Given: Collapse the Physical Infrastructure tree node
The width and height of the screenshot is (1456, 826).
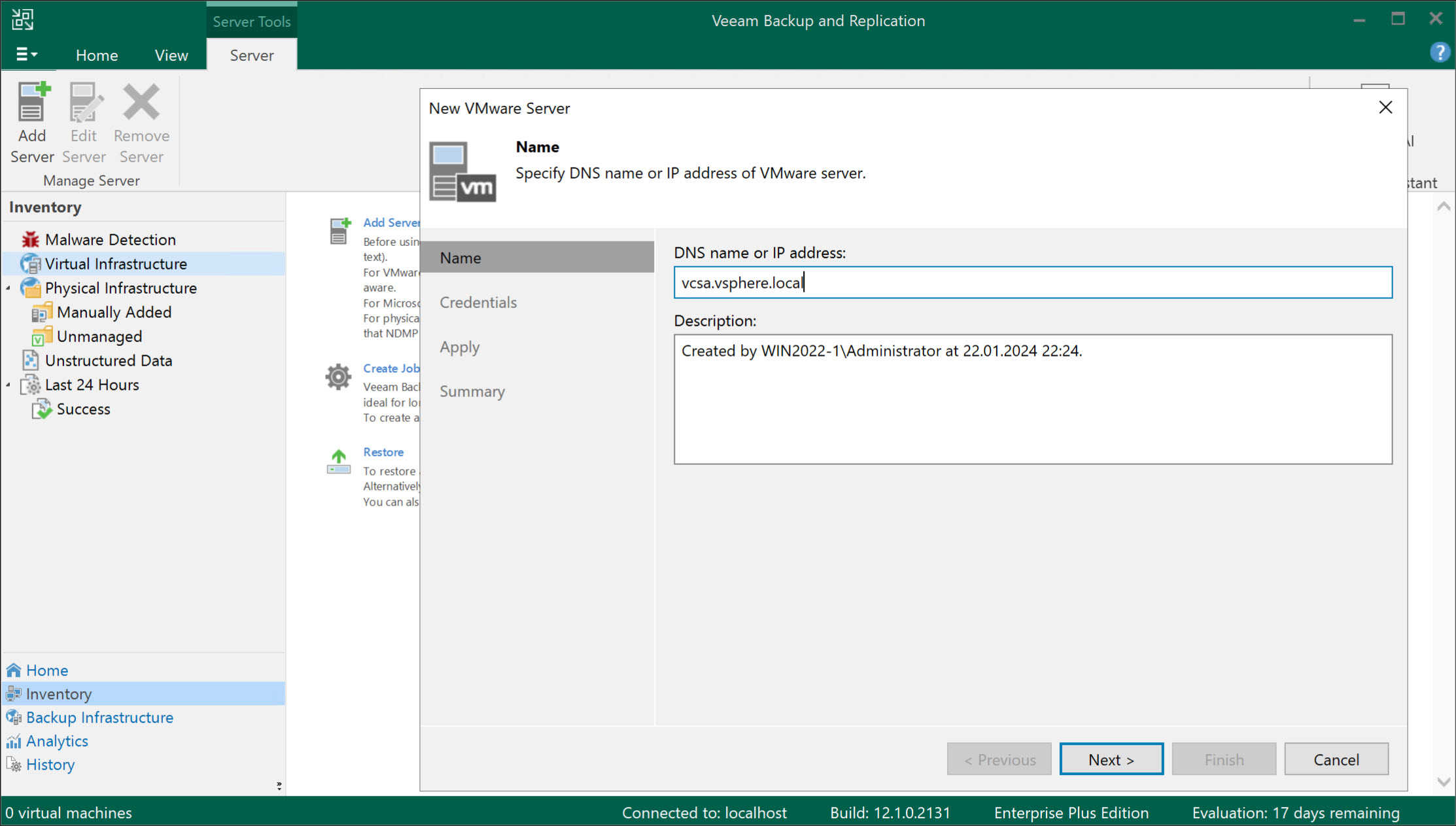Looking at the screenshot, I should (9, 288).
